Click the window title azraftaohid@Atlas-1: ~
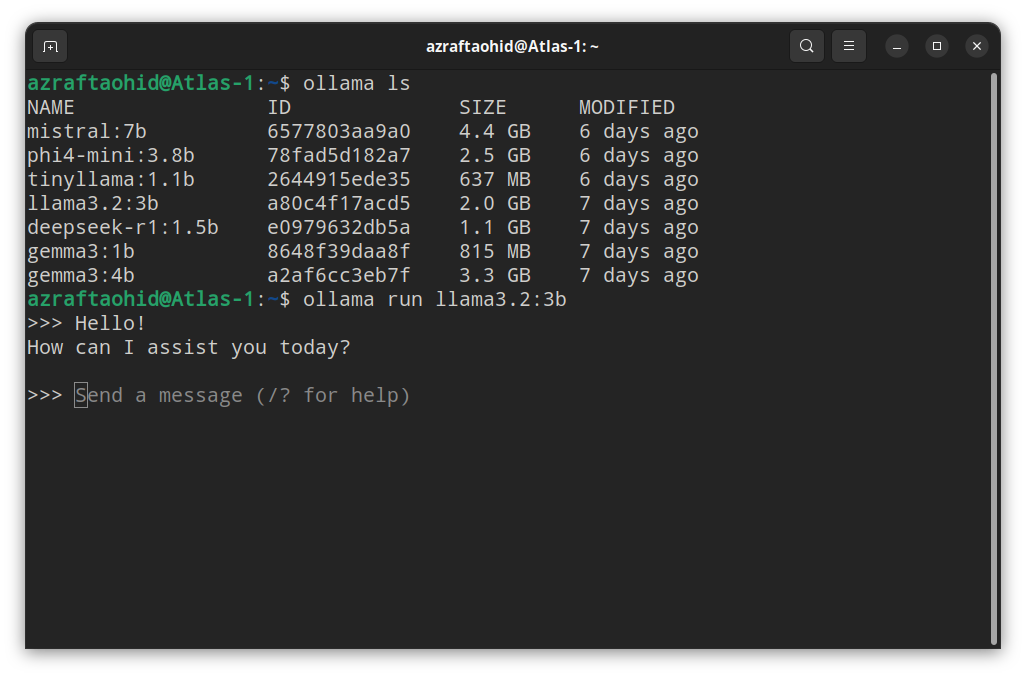Image resolution: width=1026 pixels, height=677 pixels. 512,46
